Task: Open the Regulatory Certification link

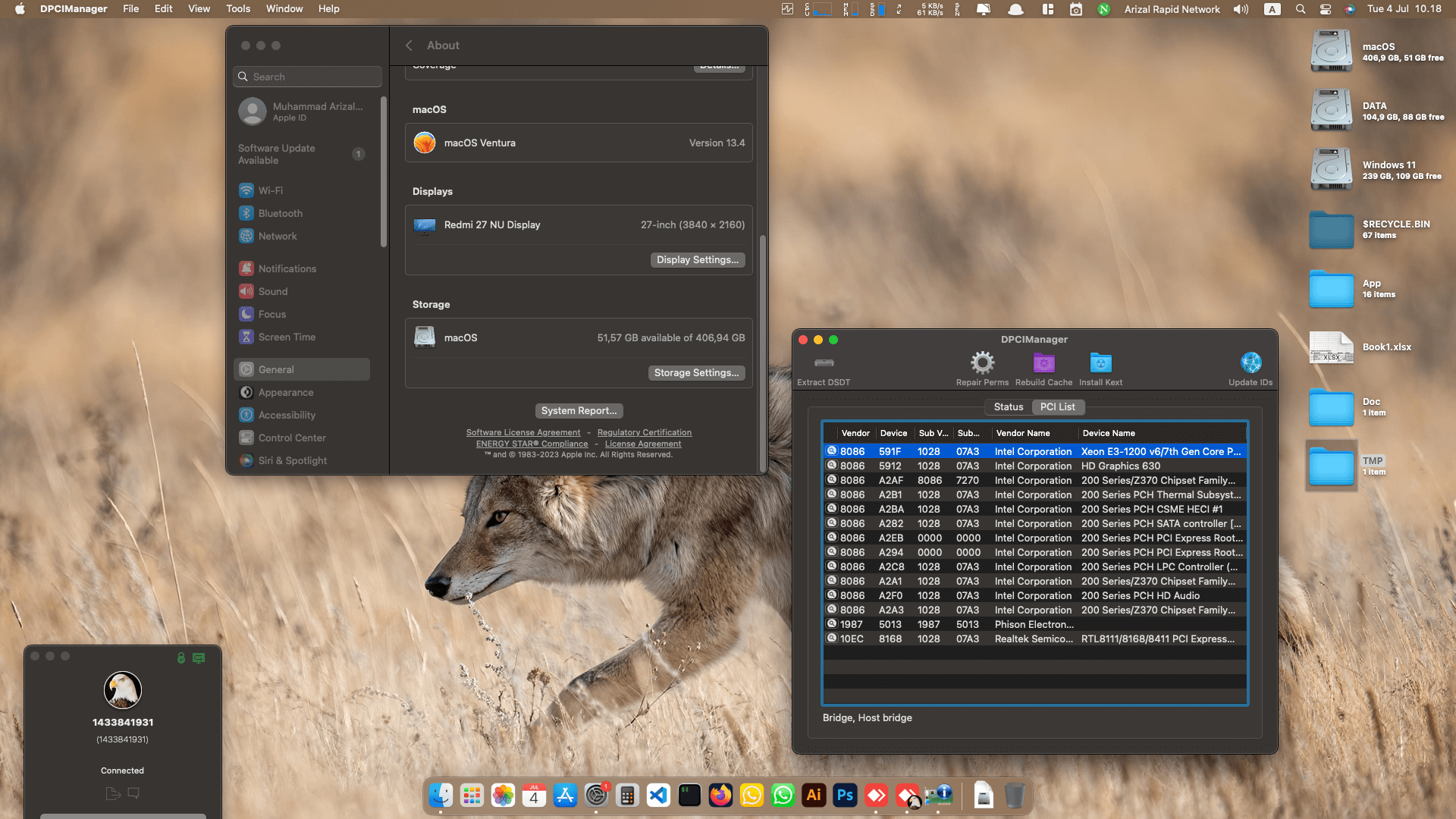Action: click(x=645, y=433)
